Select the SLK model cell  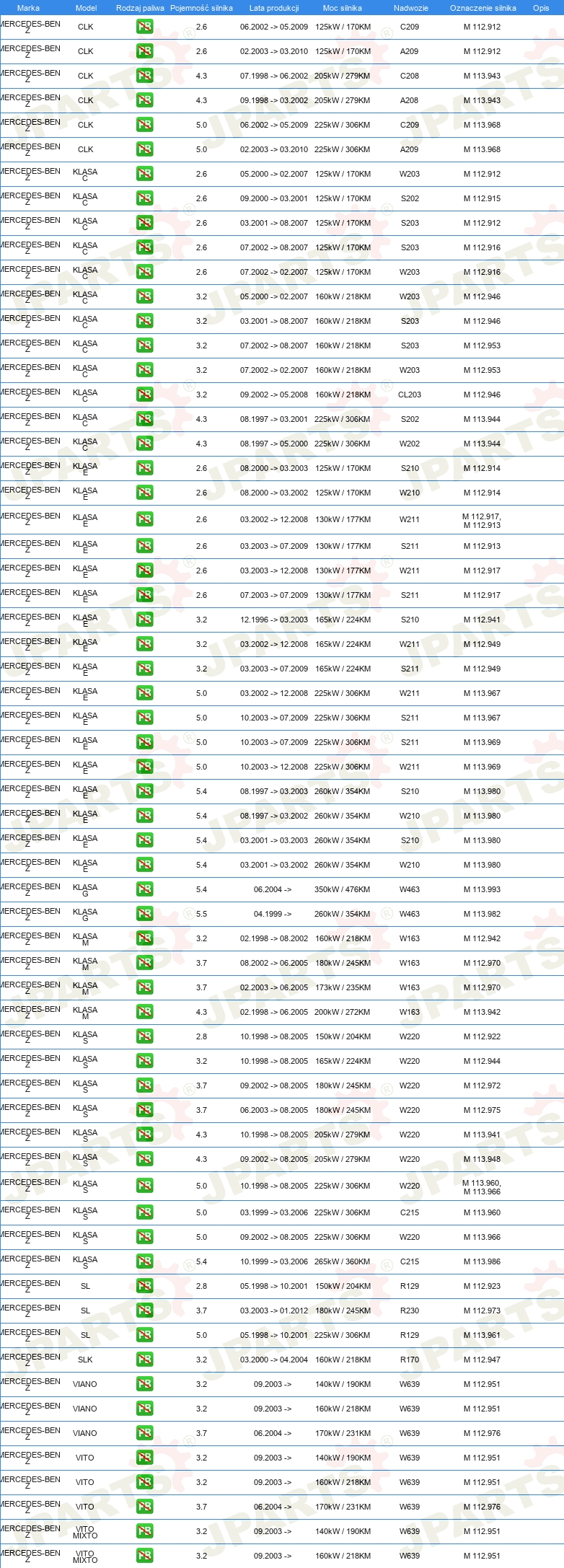coord(85,1360)
